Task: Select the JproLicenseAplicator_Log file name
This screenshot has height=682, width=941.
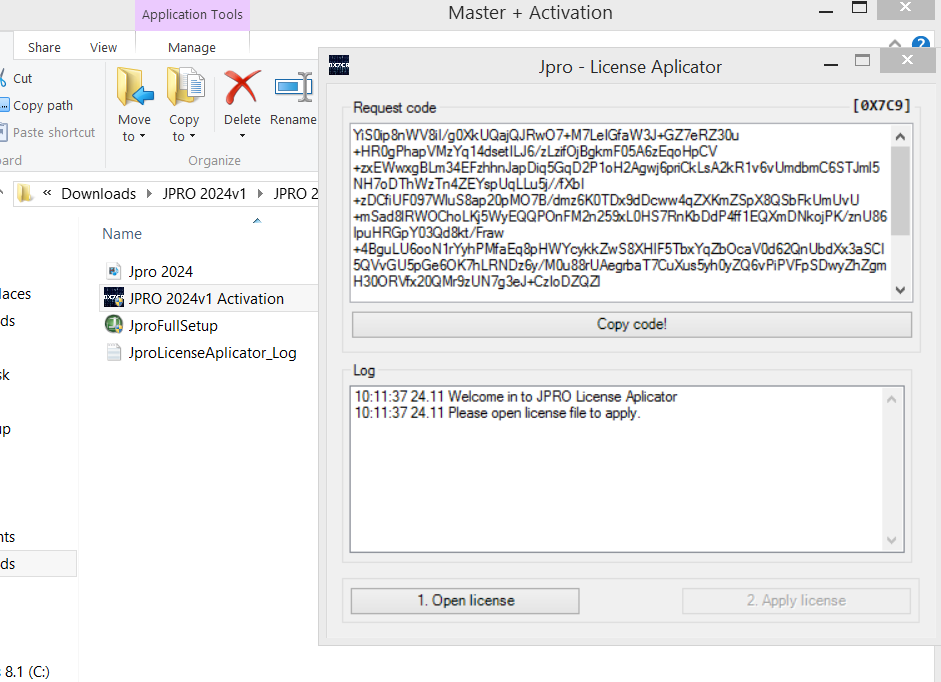Action: (212, 353)
